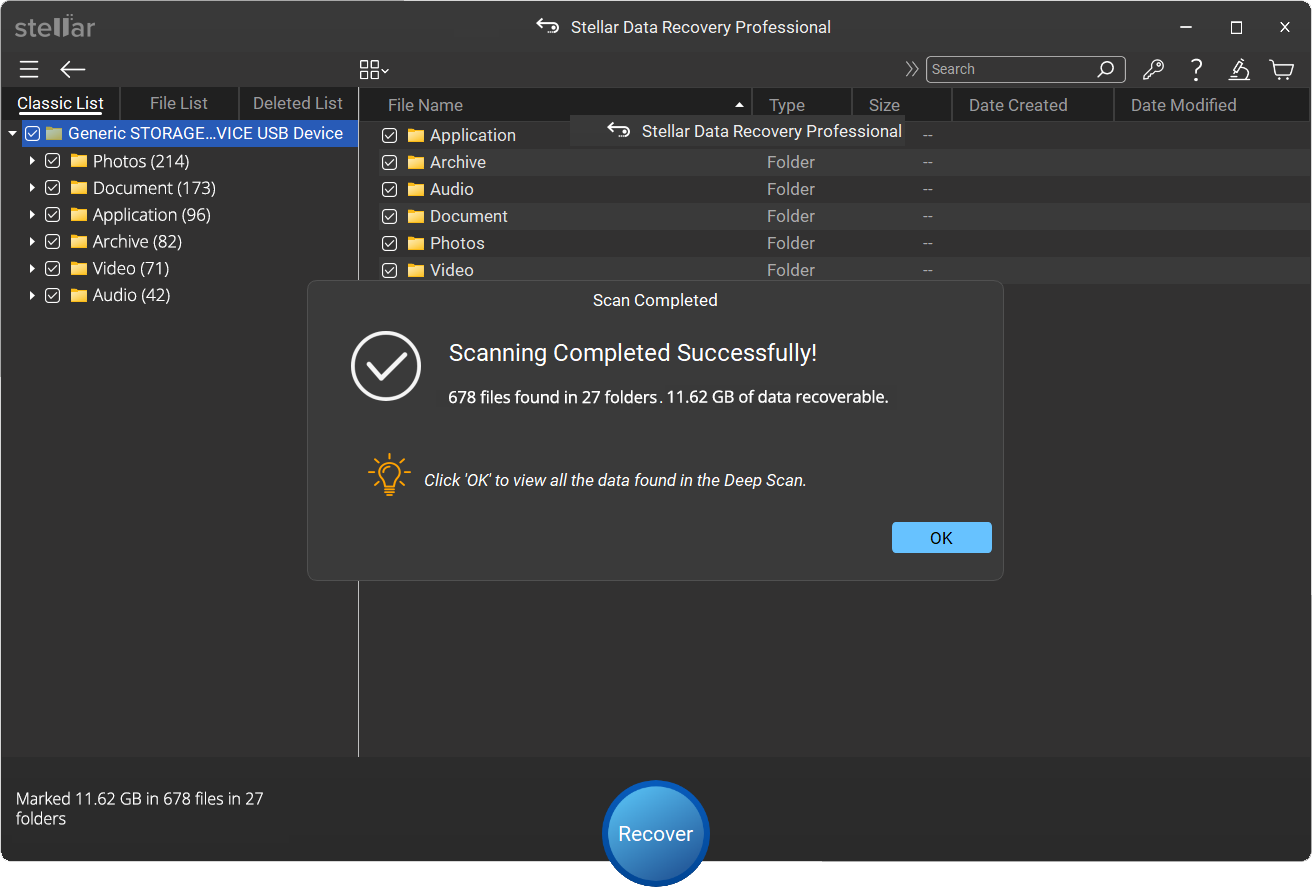Screen dimensions: 1312x887
Task: Uncheck the Video (71) tree checkbox
Action: pyautogui.click(x=53, y=269)
